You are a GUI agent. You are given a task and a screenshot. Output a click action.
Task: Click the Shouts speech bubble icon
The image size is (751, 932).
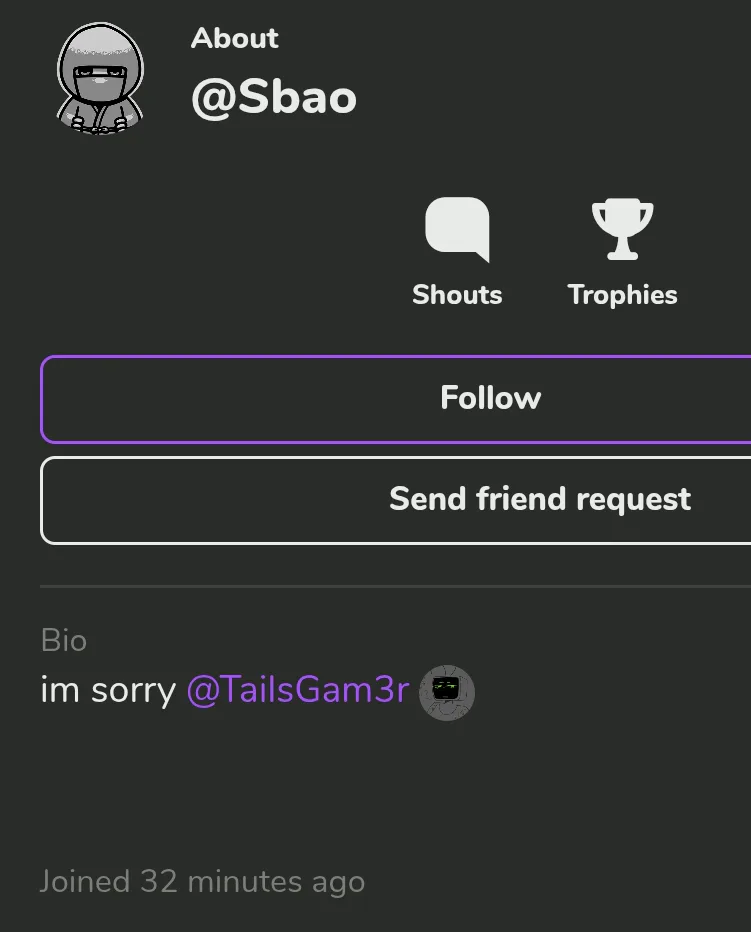click(x=457, y=229)
